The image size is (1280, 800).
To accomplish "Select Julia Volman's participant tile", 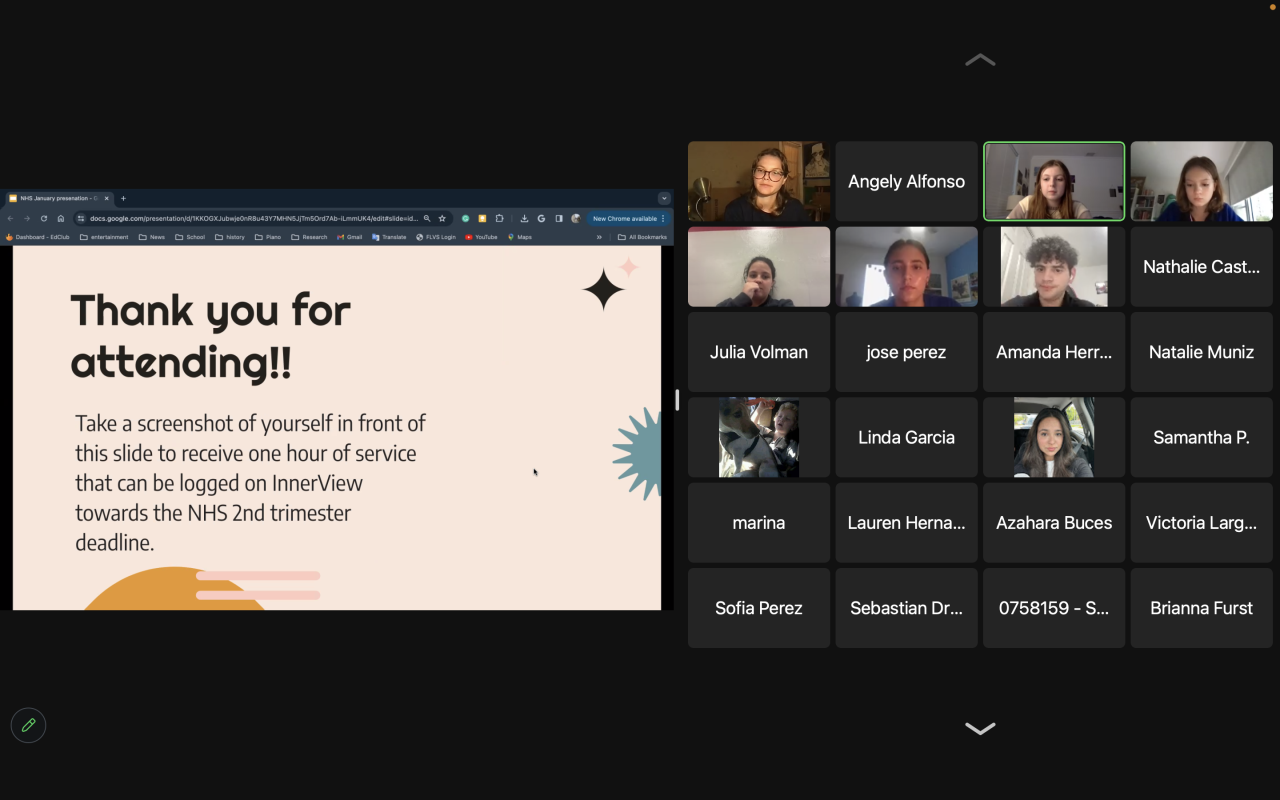I will point(759,352).
